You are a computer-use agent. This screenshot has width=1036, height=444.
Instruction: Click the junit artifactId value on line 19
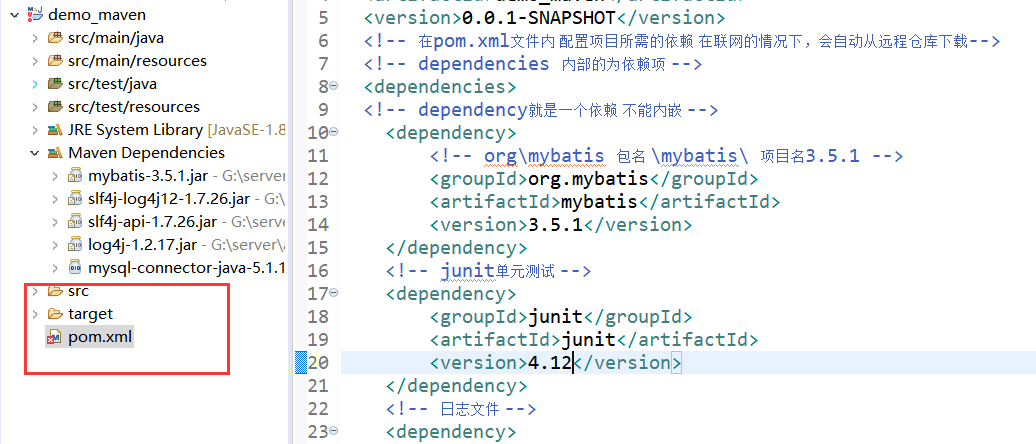click(x=588, y=340)
